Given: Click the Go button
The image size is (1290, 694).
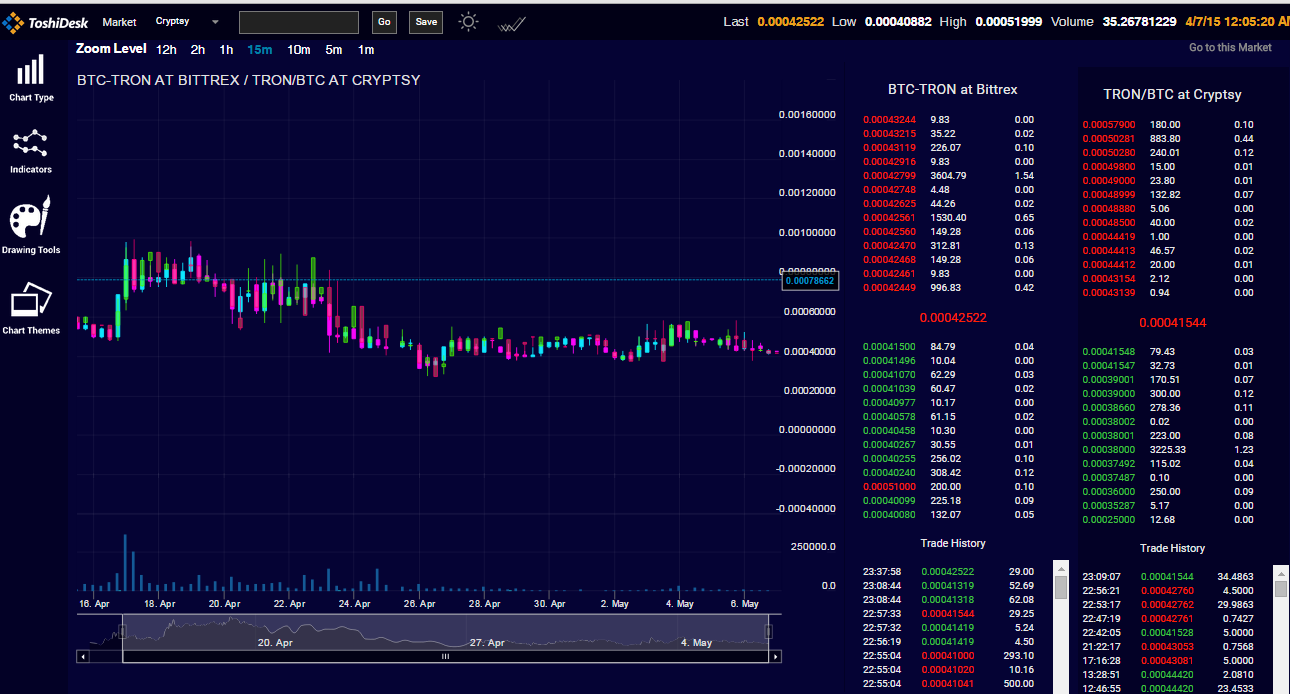Looking at the screenshot, I should (384, 22).
